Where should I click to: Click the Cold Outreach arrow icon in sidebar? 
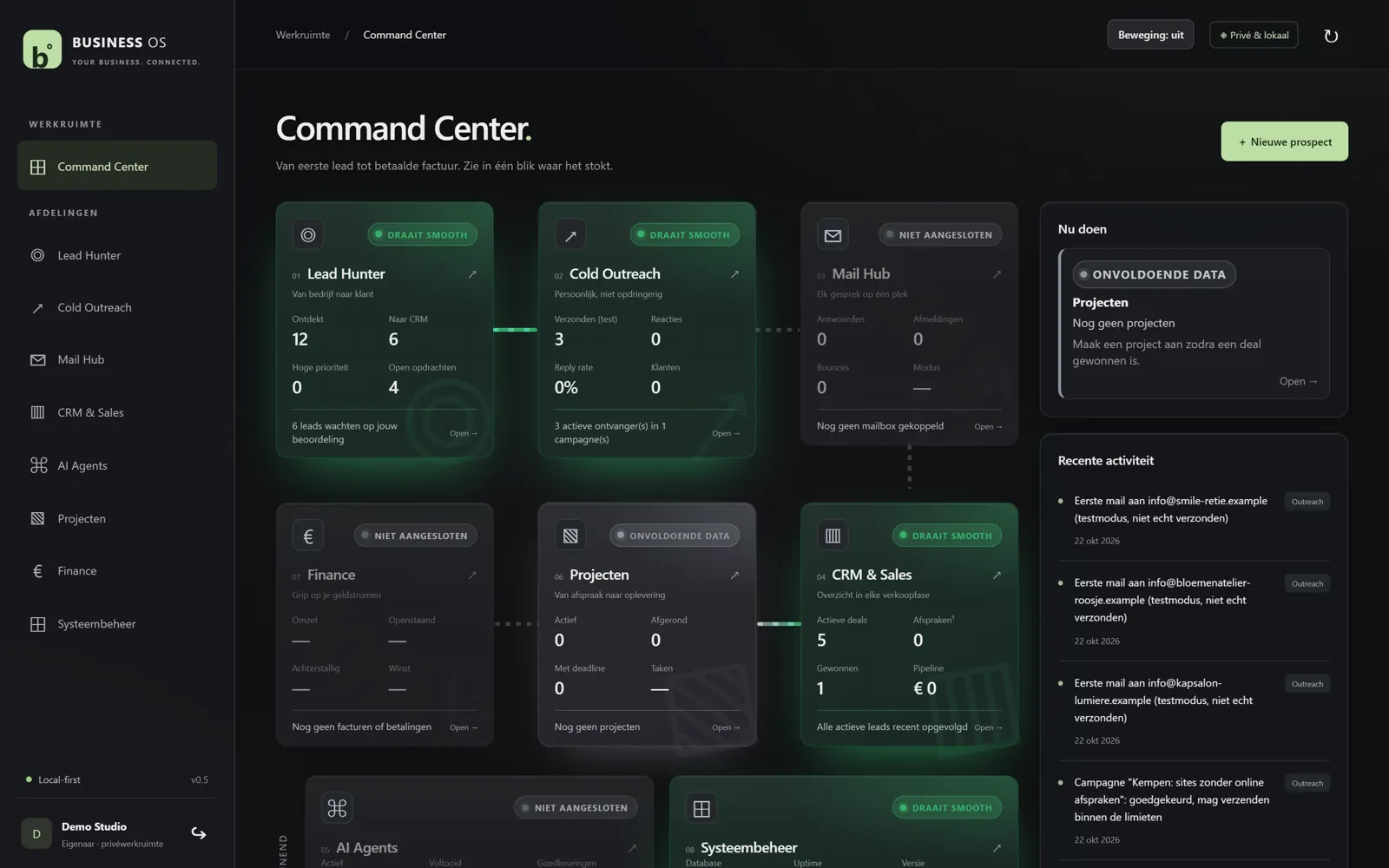(x=37, y=308)
